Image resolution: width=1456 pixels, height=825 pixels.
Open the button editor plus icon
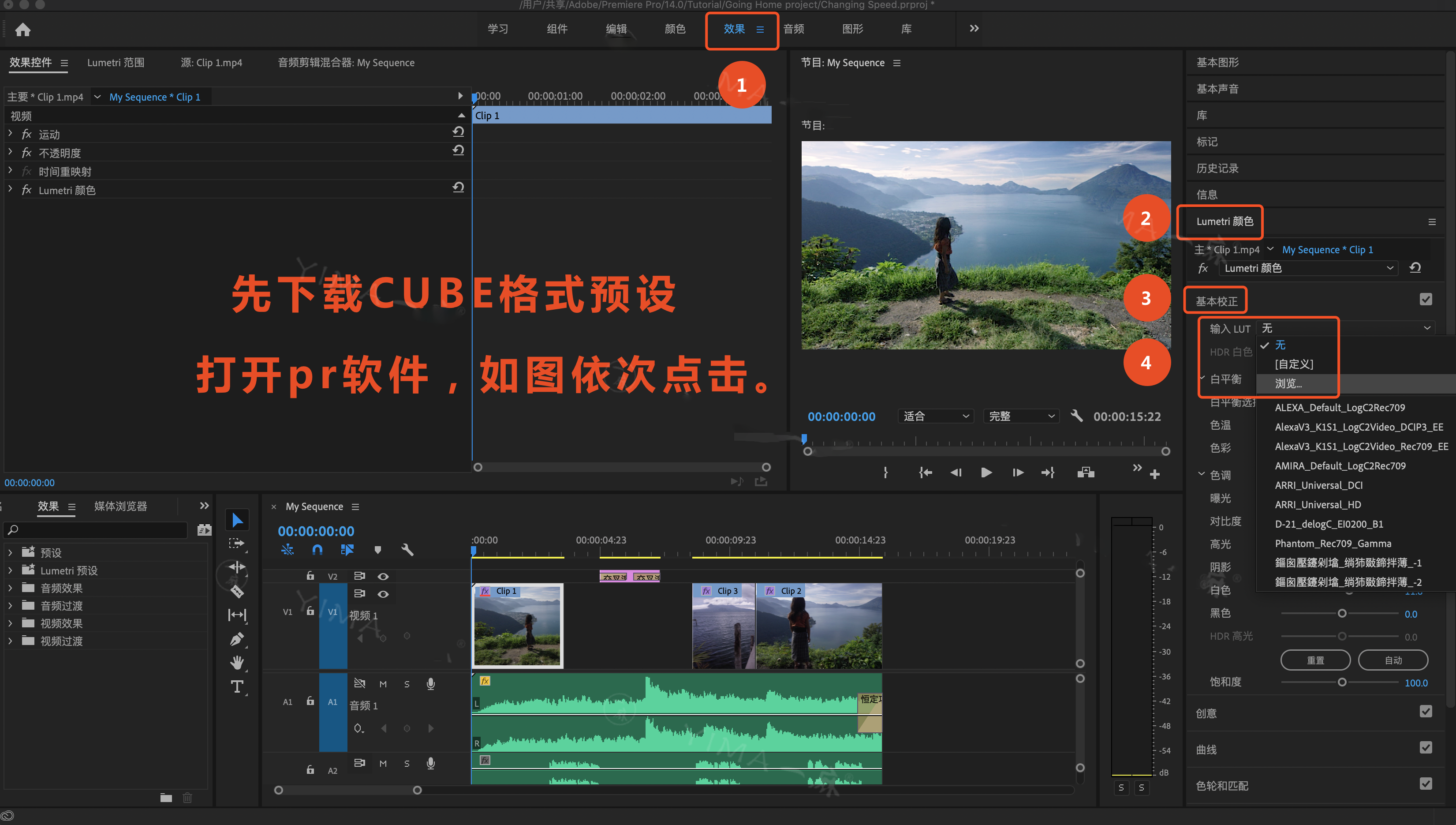coord(1155,474)
